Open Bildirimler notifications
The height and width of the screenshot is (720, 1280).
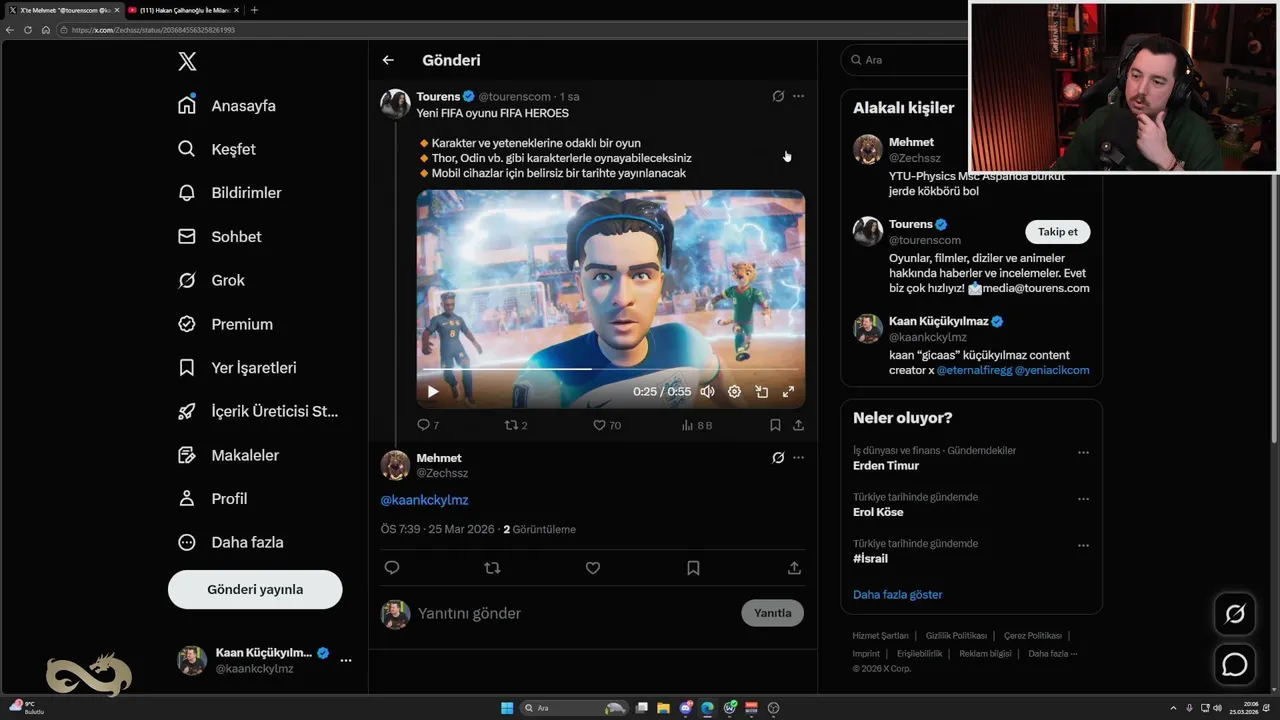click(x=230, y=193)
